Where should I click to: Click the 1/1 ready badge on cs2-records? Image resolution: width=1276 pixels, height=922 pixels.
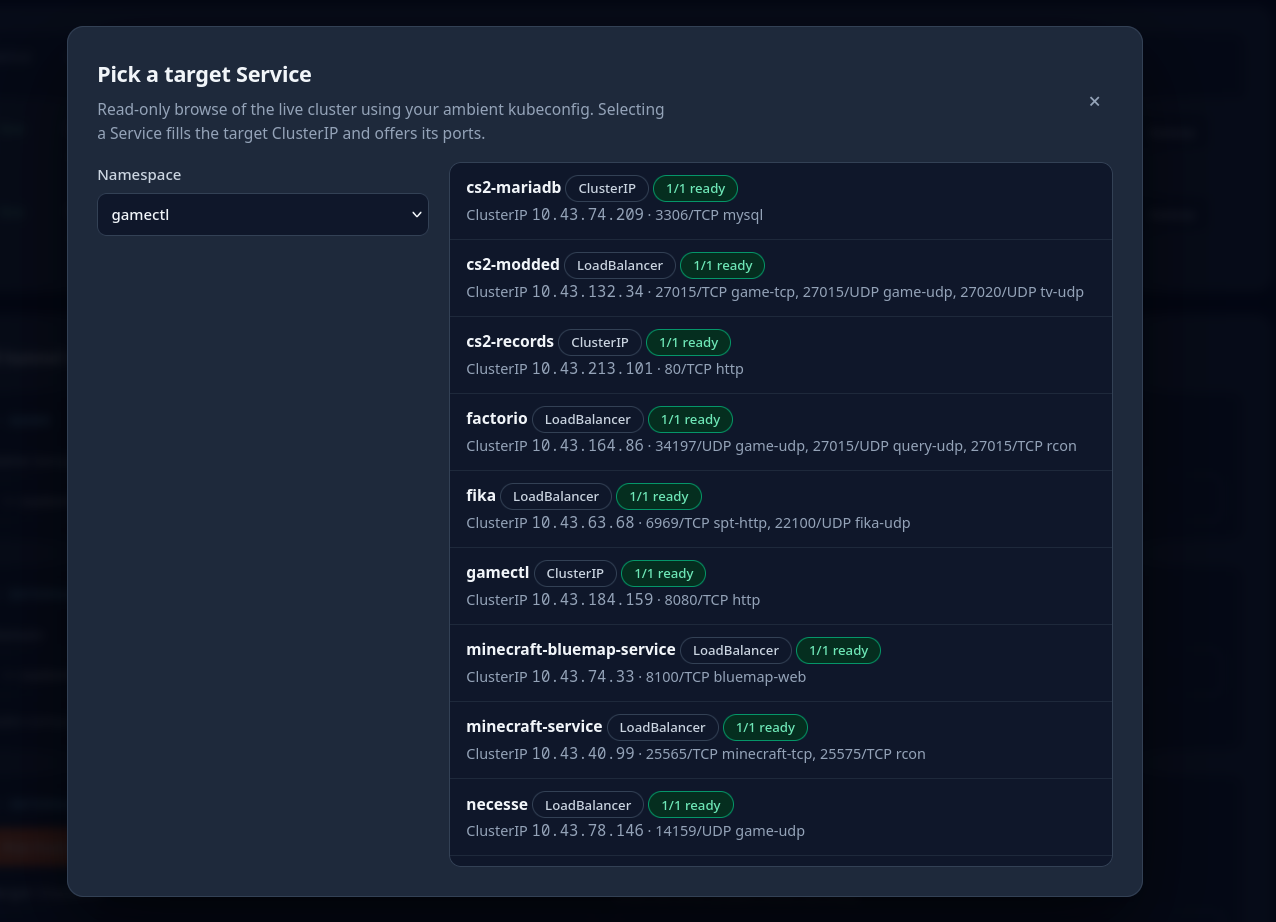pyautogui.click(x=689, y=342)
